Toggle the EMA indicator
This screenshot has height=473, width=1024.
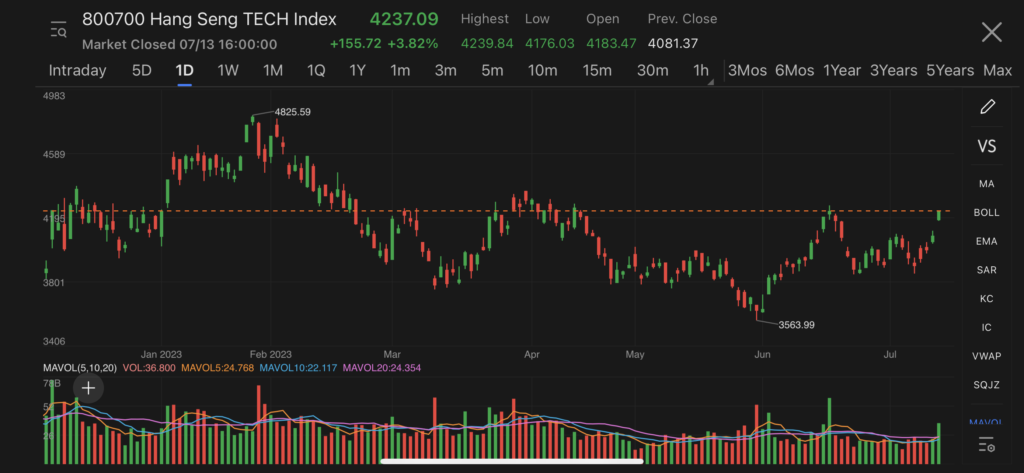[x=986, y=242]
